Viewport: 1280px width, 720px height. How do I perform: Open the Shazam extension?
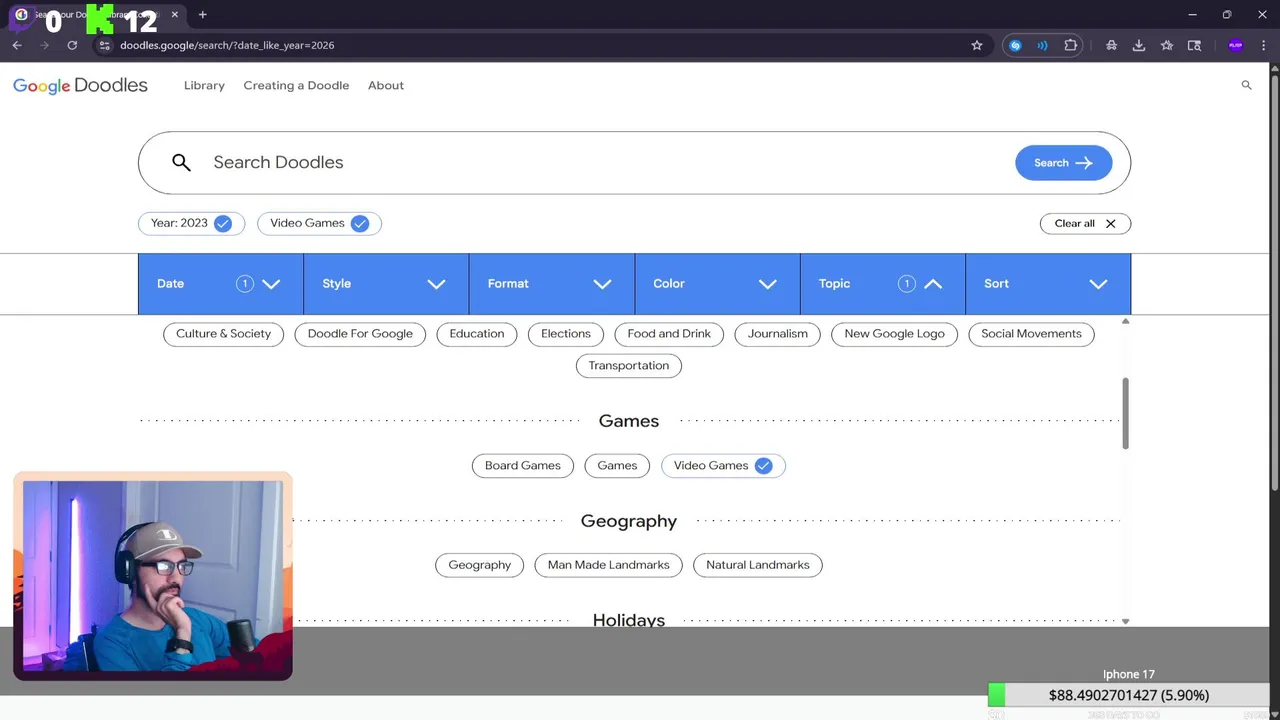pos(1015,45)
